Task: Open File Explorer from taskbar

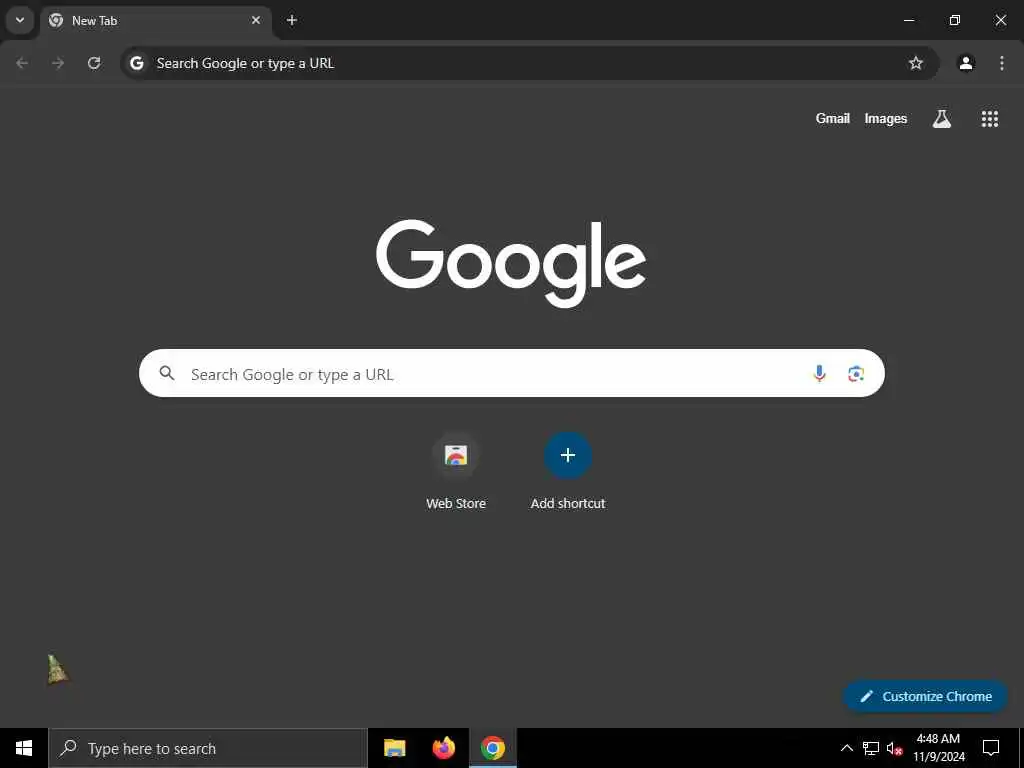Action: tap(394, 748)
